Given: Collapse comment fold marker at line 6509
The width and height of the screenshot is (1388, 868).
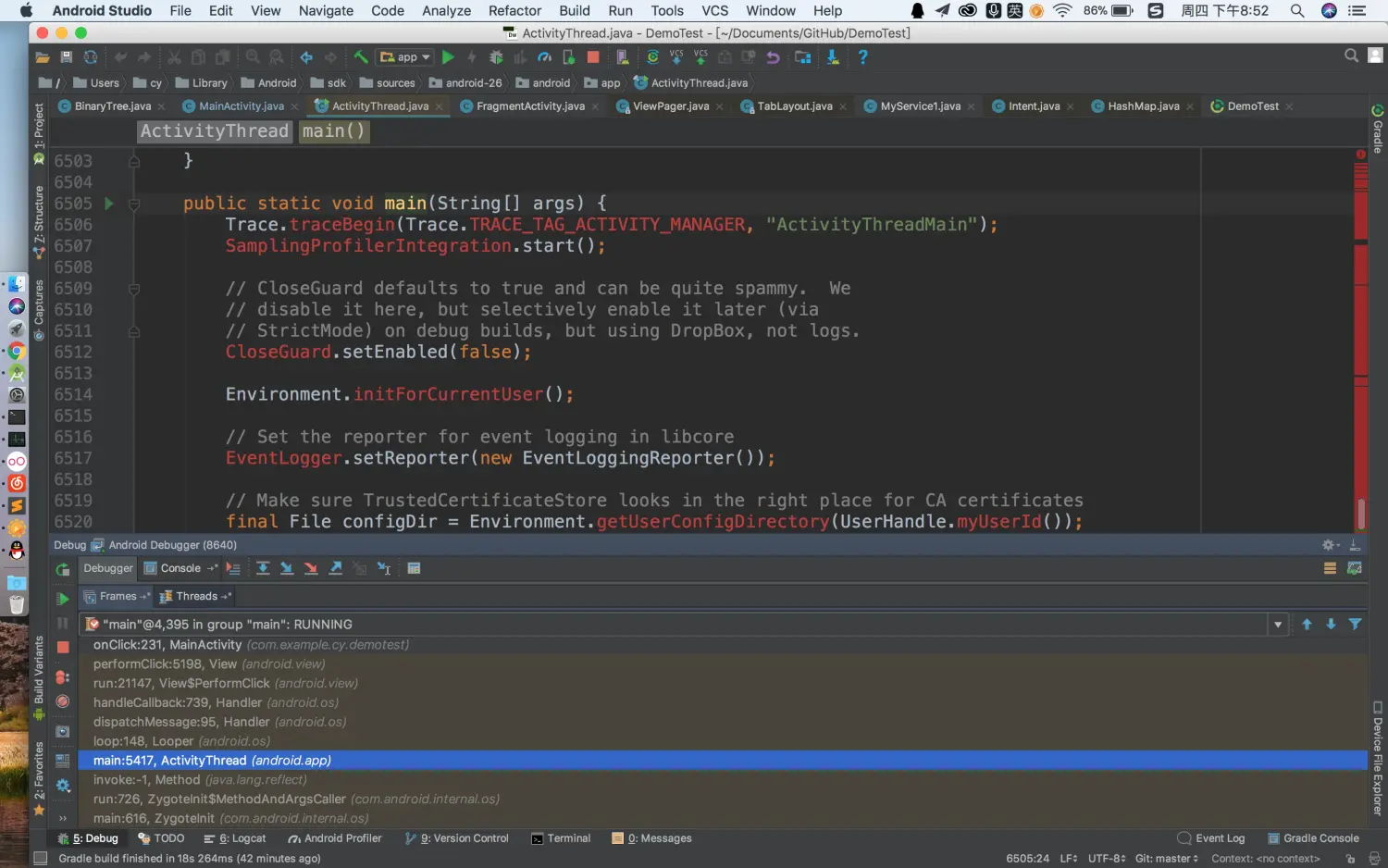Looking at the screenshot, I should point(134,289).
